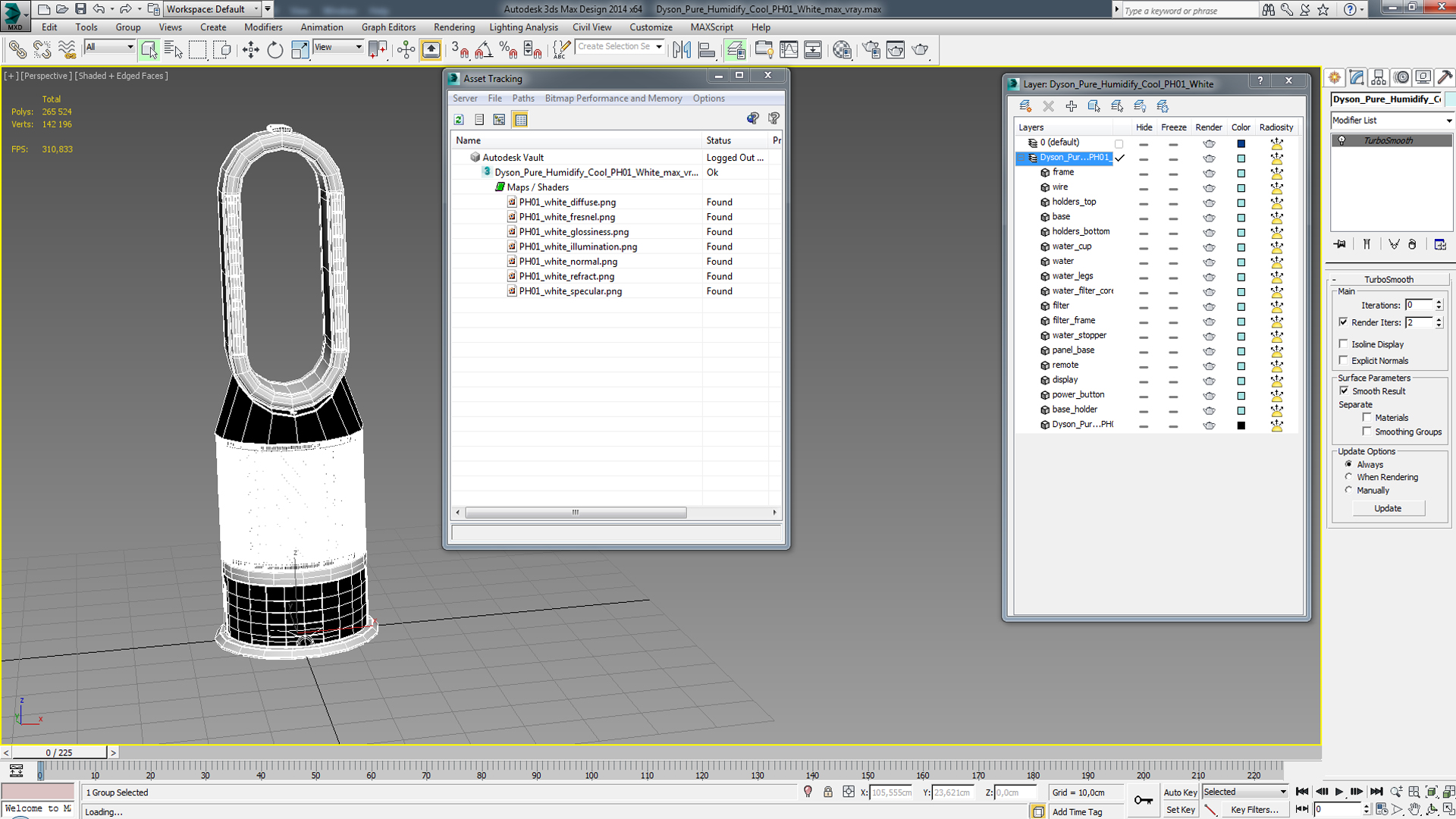Open Create Selection Set dropdown
Image resolution: width=1456 pixels, height=819 pixels.
pos(659,47)
